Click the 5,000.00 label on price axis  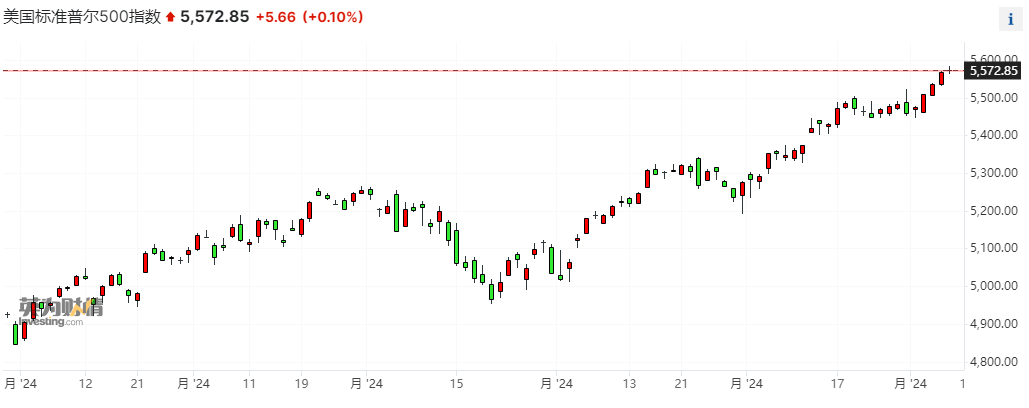(994, 287)
